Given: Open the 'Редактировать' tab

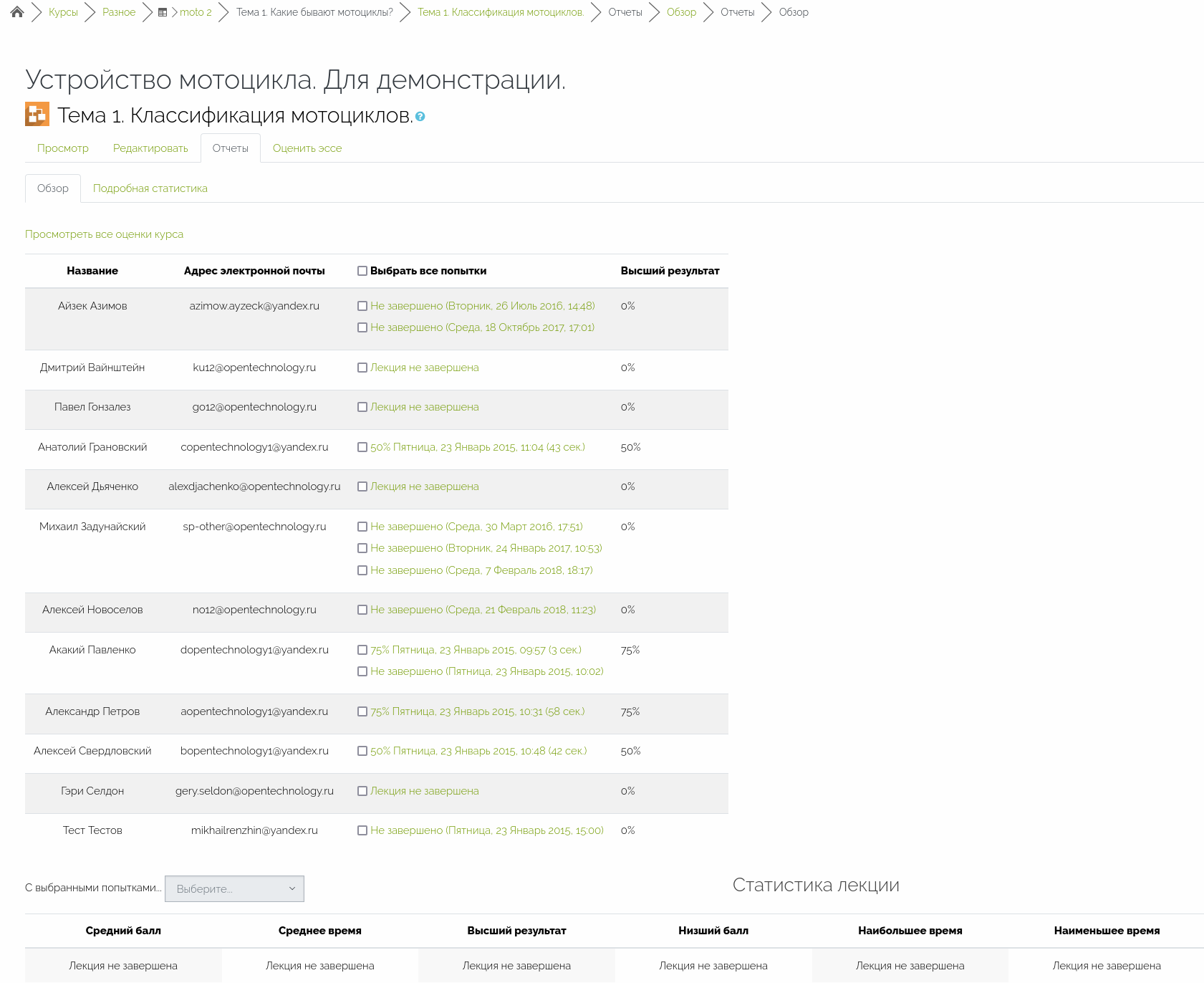Looking at the screenshot, I should (x=150, y=148).
